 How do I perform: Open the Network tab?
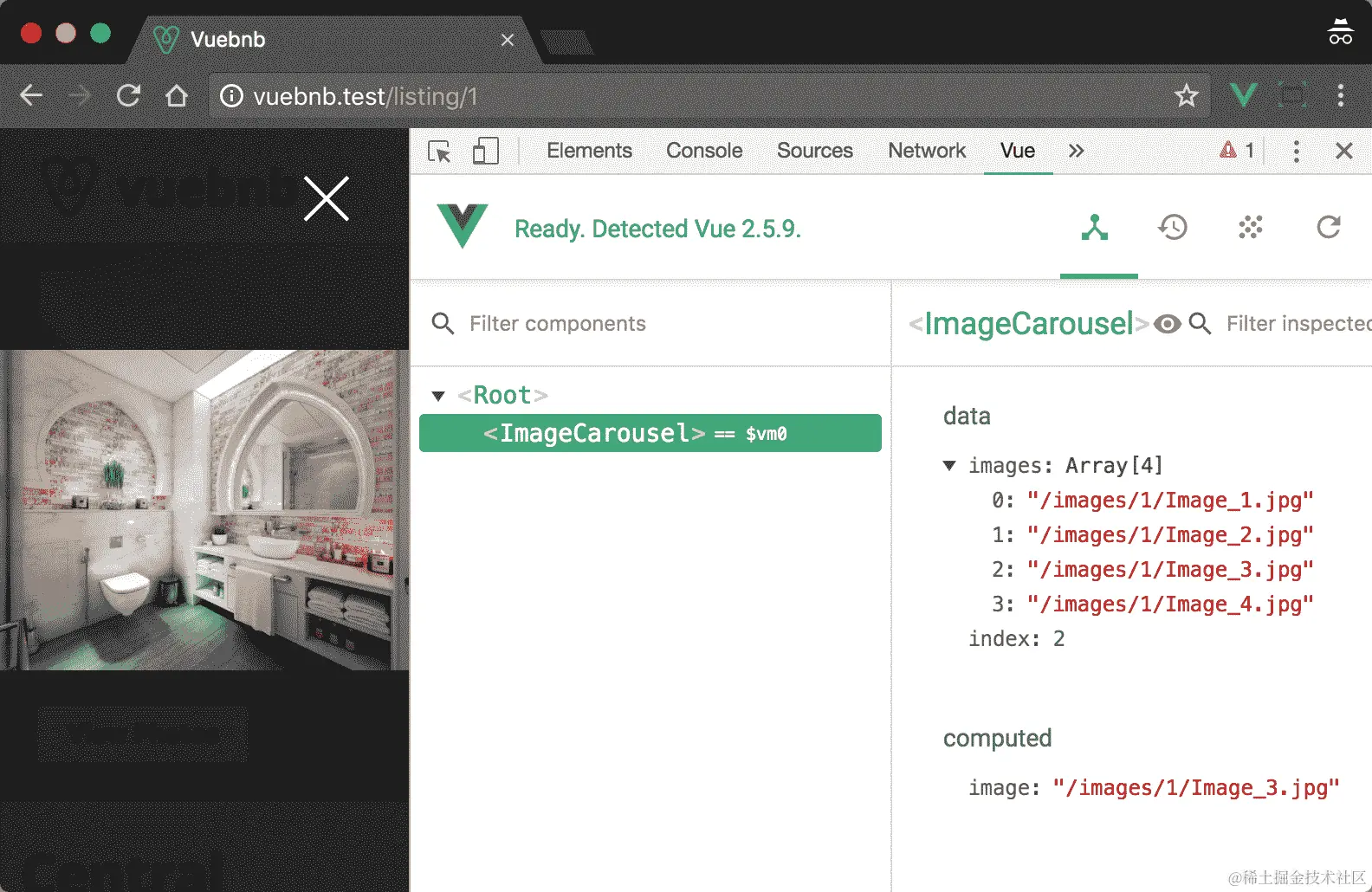point(927,151)
